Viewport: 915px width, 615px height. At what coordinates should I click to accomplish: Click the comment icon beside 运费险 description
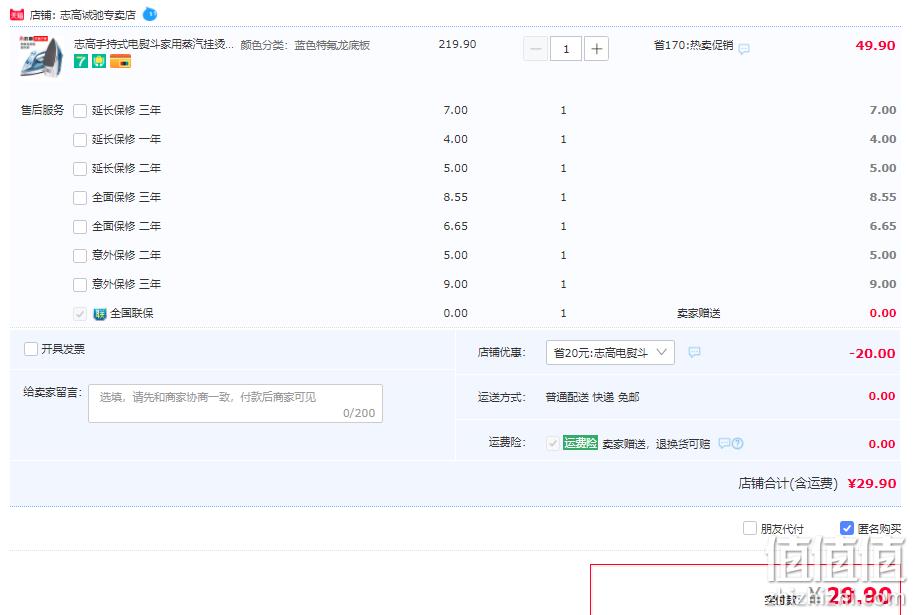point(724,443)
